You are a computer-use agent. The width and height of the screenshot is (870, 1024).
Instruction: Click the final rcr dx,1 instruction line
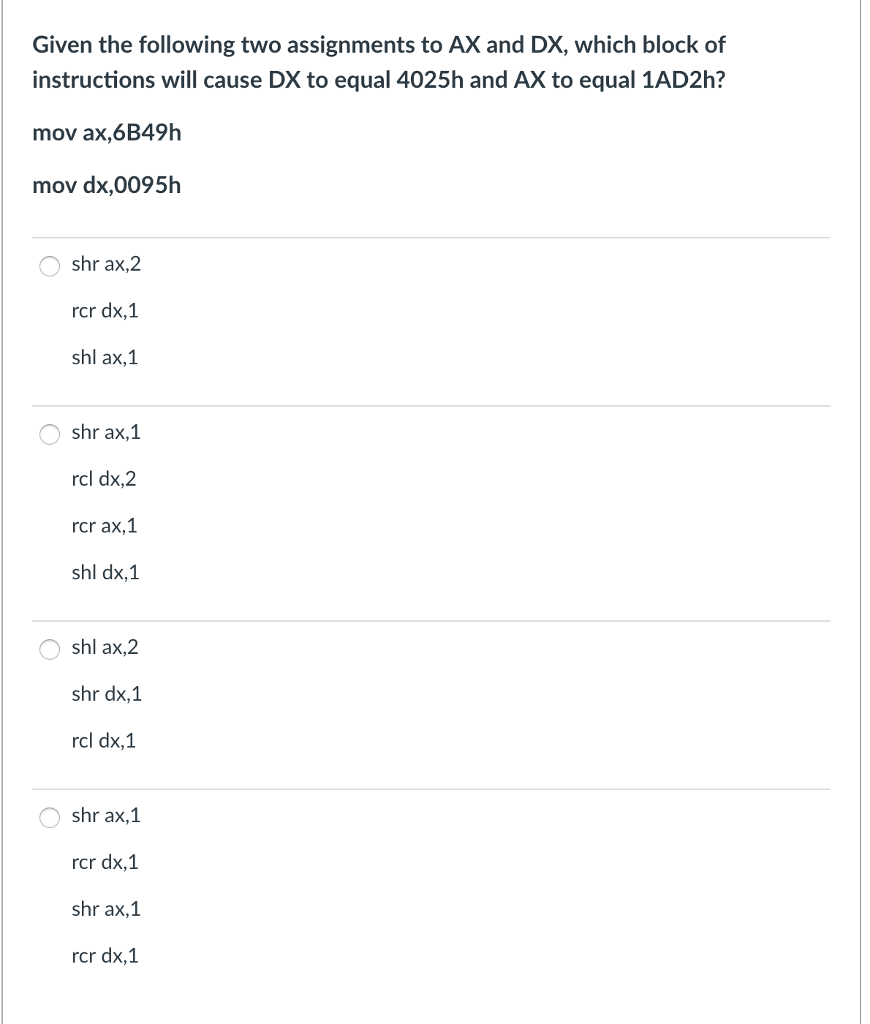click(x=103, y=955)
